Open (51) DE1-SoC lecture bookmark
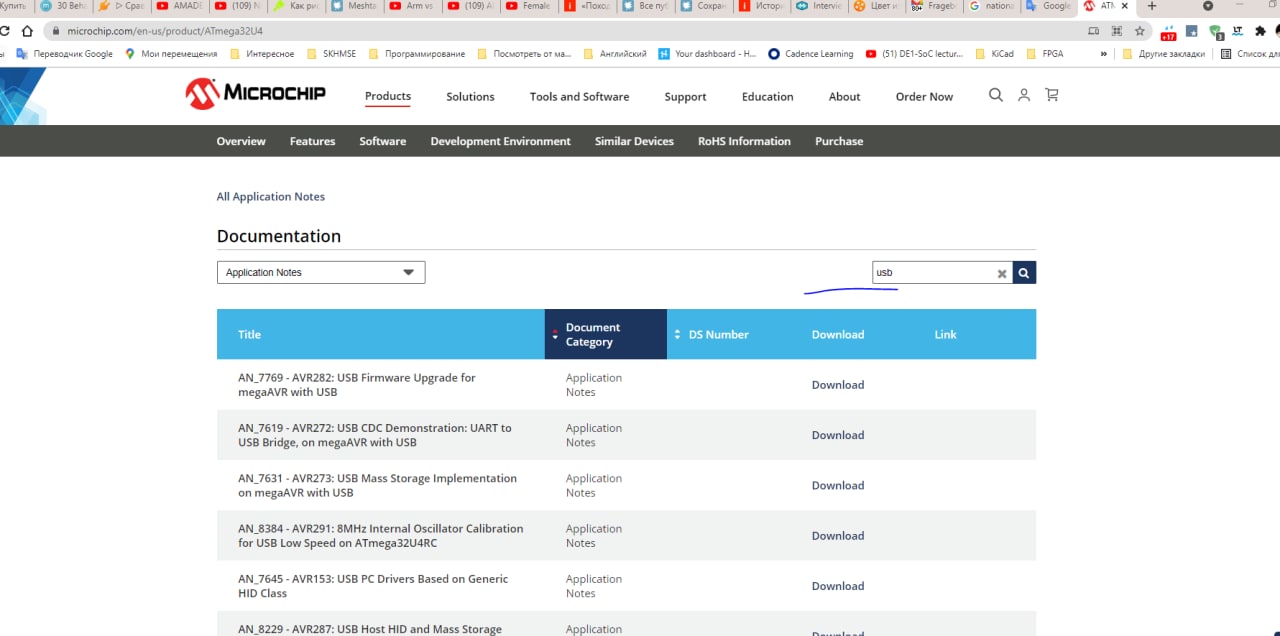 click(914, 54)
